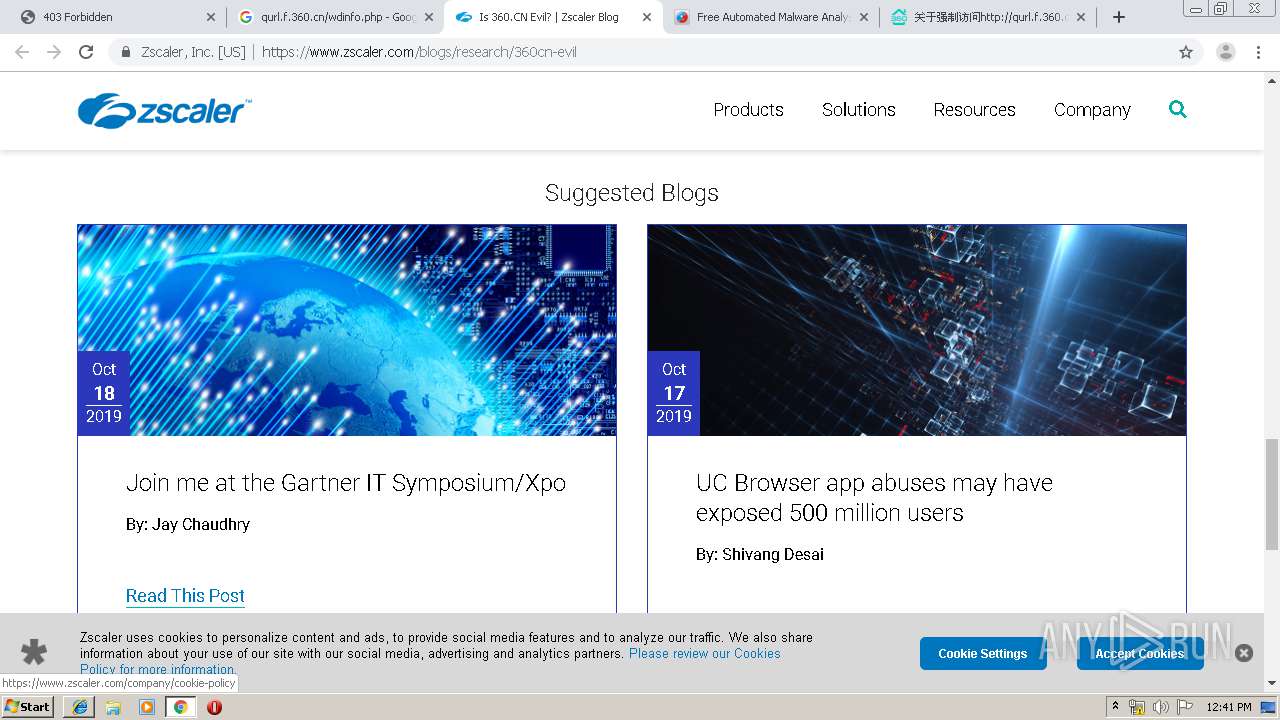Open the dark cubes blog thumbnail
Screen dimensions: 1280x720
917,330
